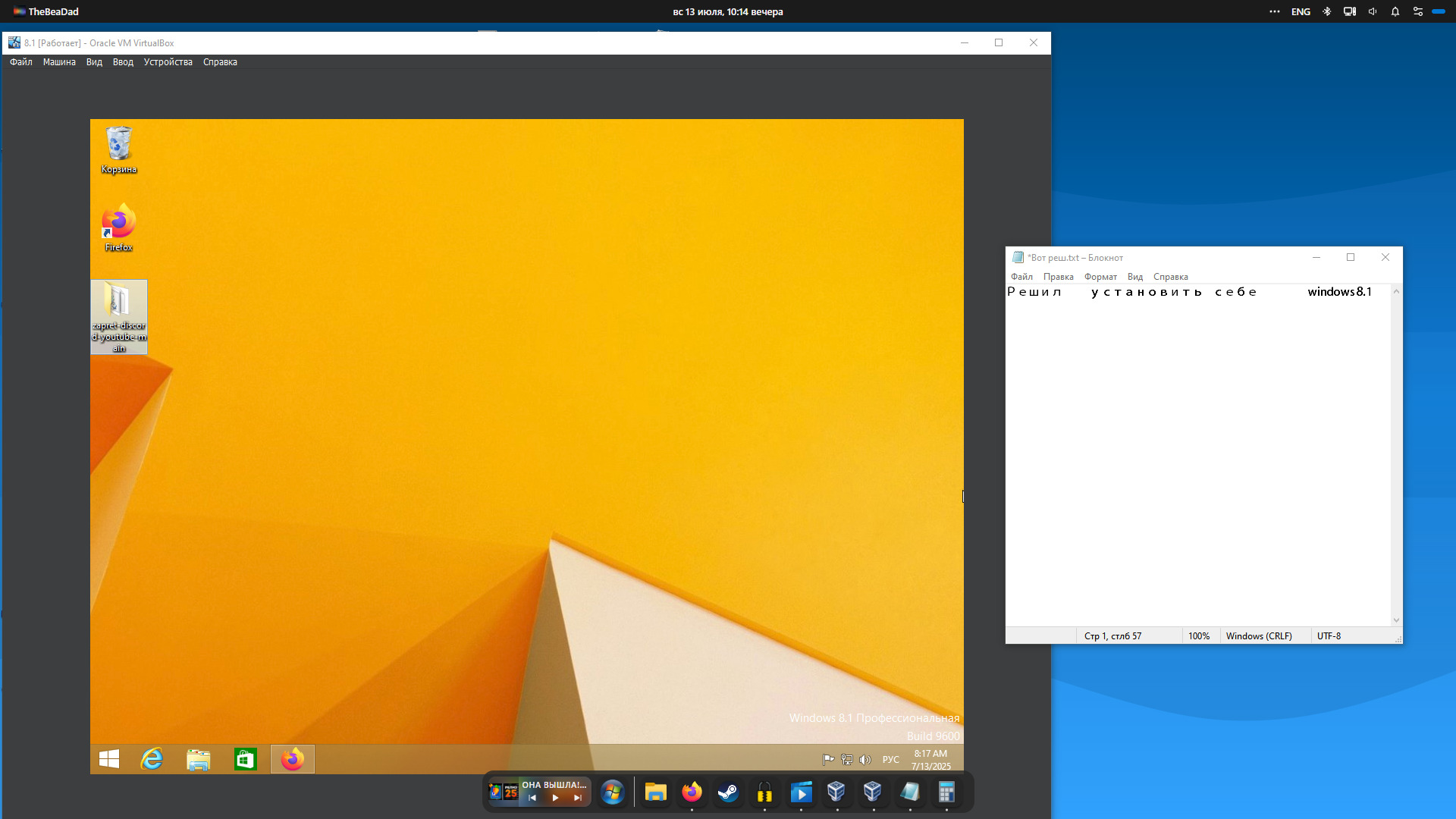Play the media track in dock widget

(555, 798)
